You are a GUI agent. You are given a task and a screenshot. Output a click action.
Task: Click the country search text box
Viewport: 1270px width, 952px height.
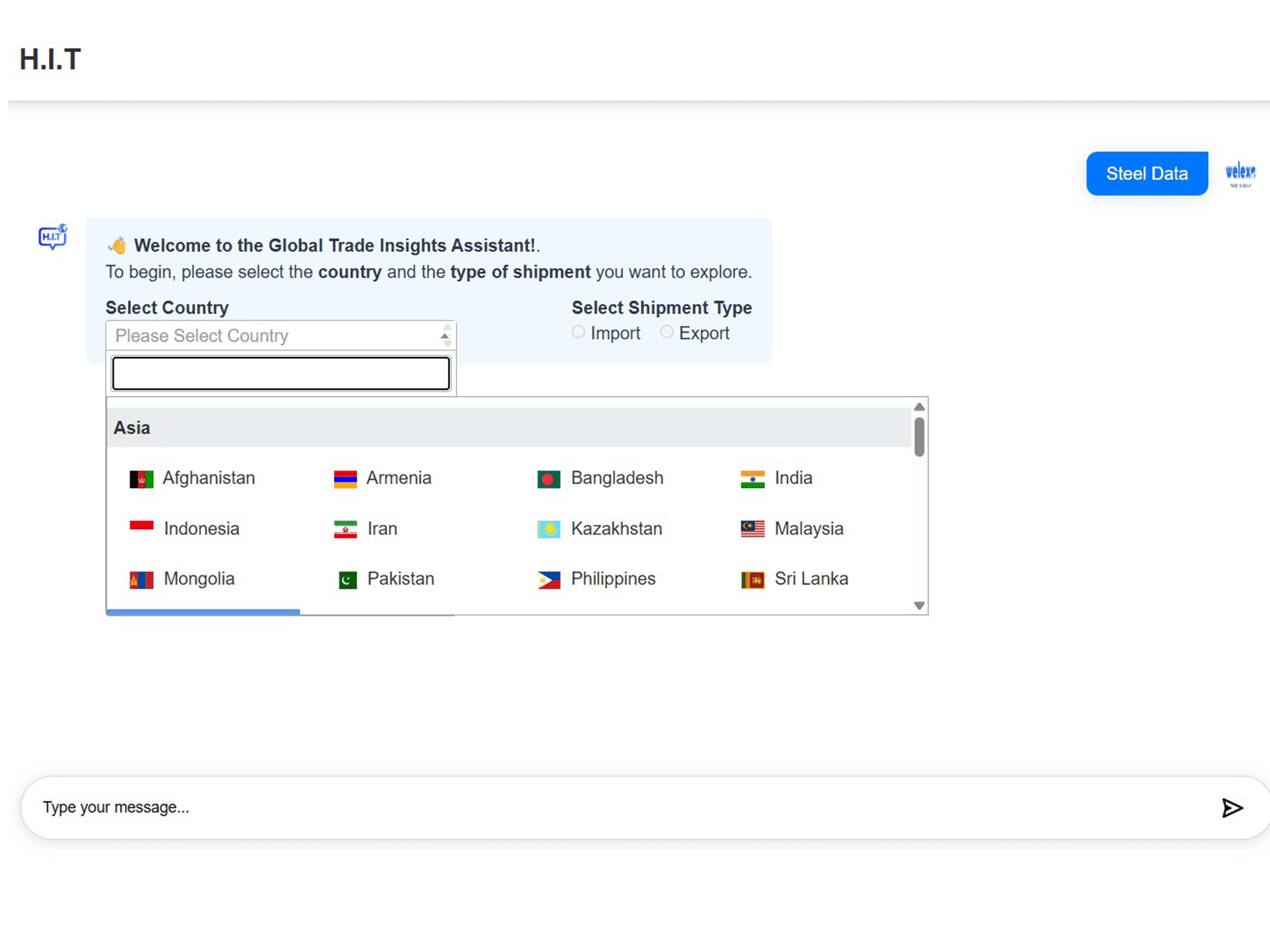point(280,372)
